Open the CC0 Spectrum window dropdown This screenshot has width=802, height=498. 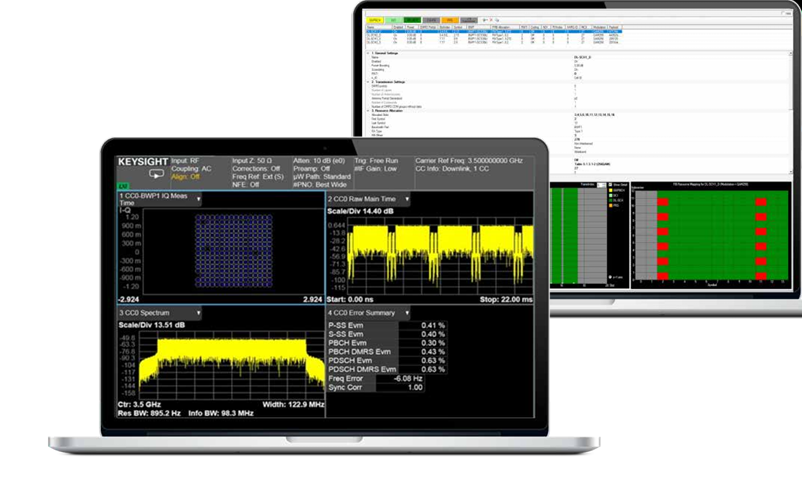click(198, 313)
